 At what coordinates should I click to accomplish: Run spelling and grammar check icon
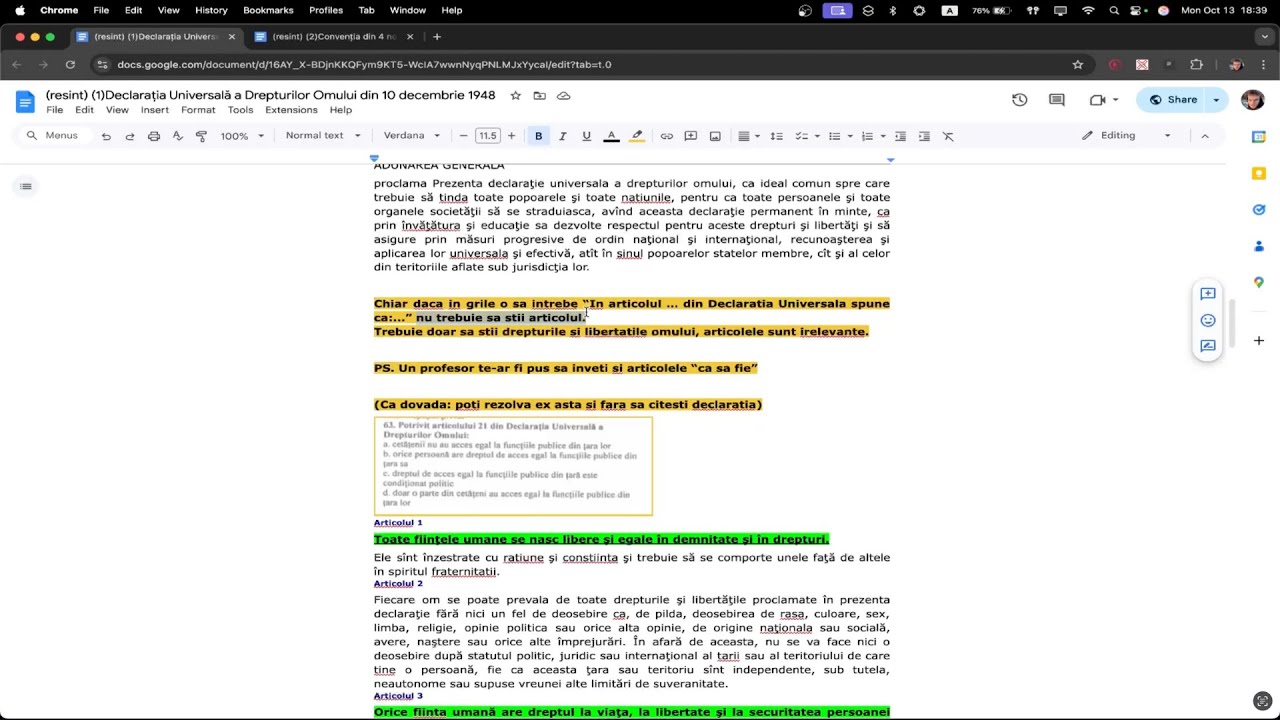coord(178,136)
